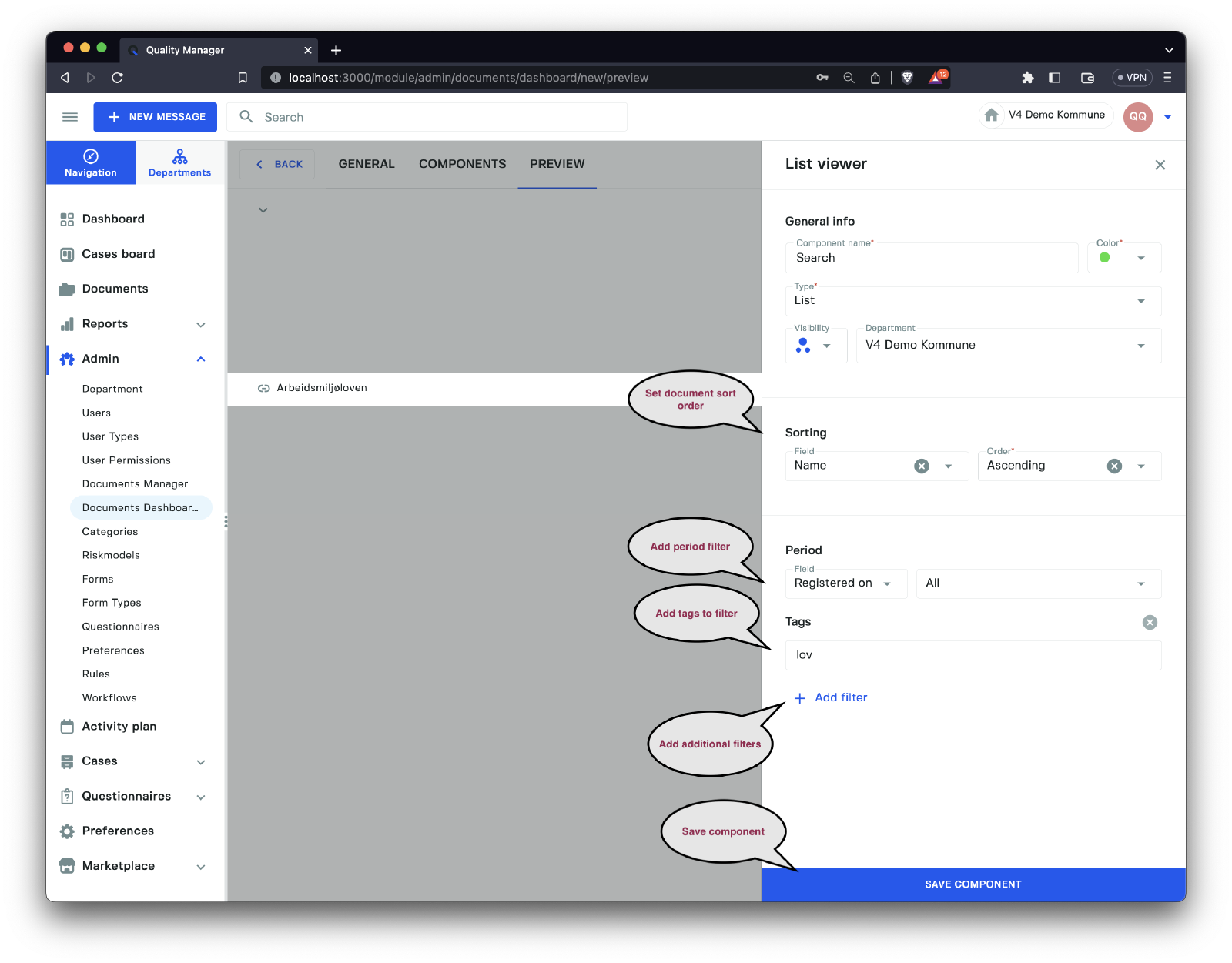Open the Departments hierarchy icon
This screenshot has width=1232, height=963.
tap(179, 156)
